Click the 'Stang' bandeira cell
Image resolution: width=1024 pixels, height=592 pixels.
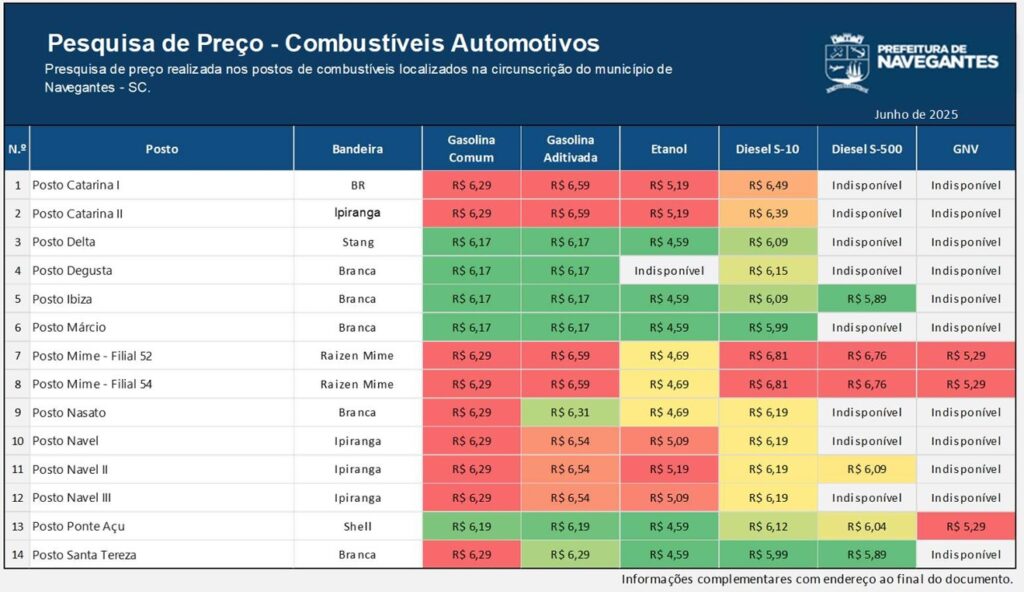point(358,242)
